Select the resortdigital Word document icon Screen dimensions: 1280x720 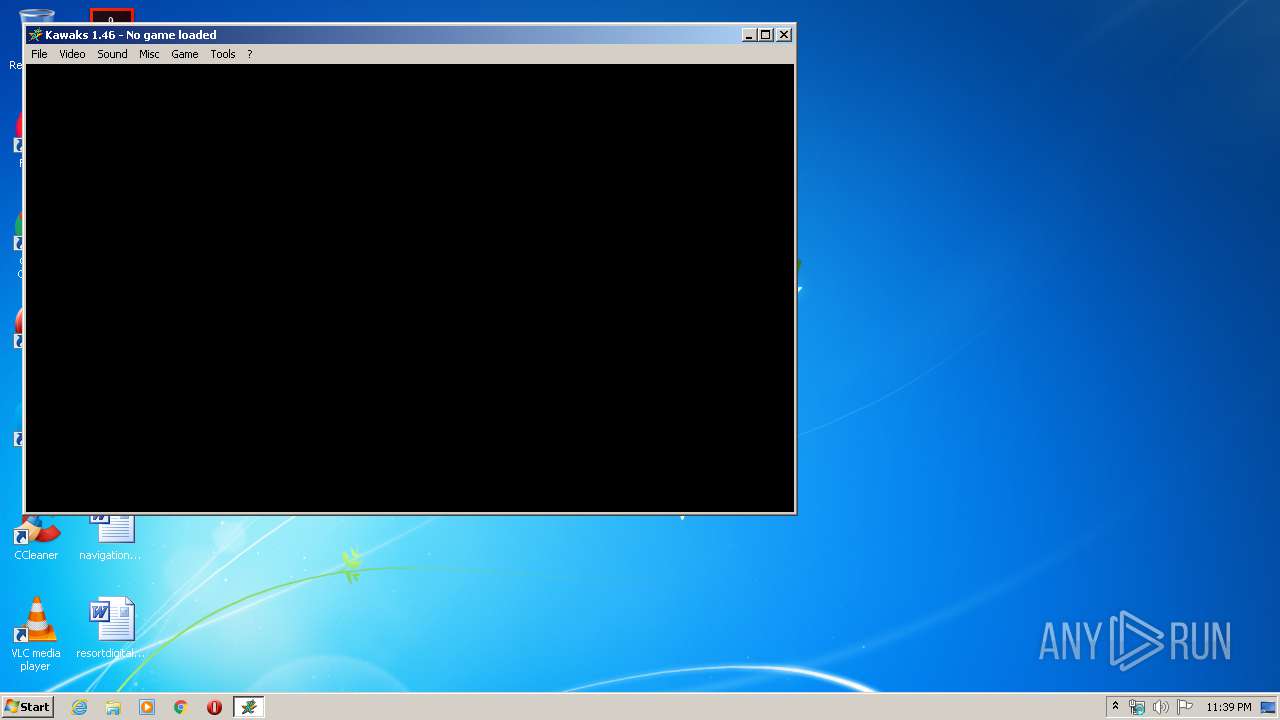111,628
